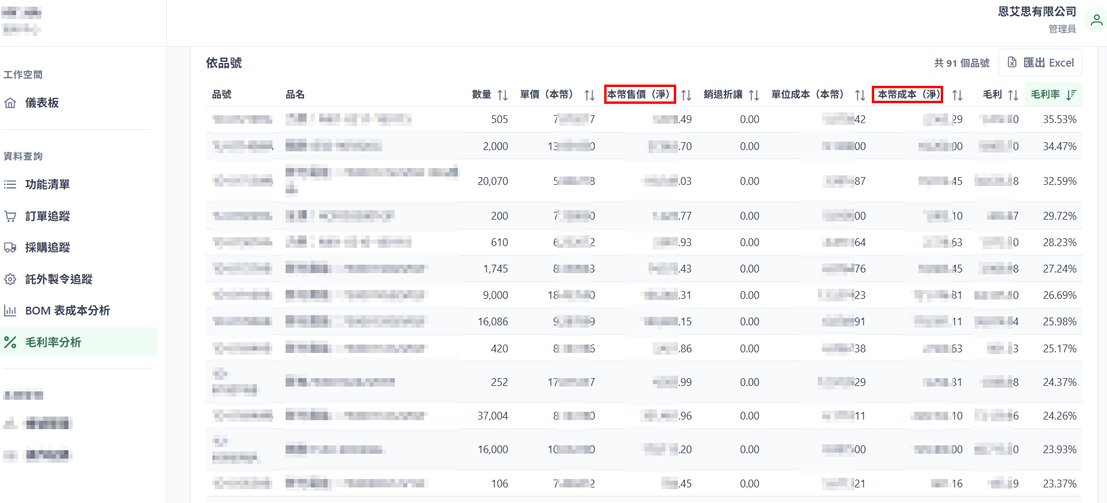Screen dimensions: 1107x503
Task: Click the 26.69% gross margin cell
Action: 1060,295
